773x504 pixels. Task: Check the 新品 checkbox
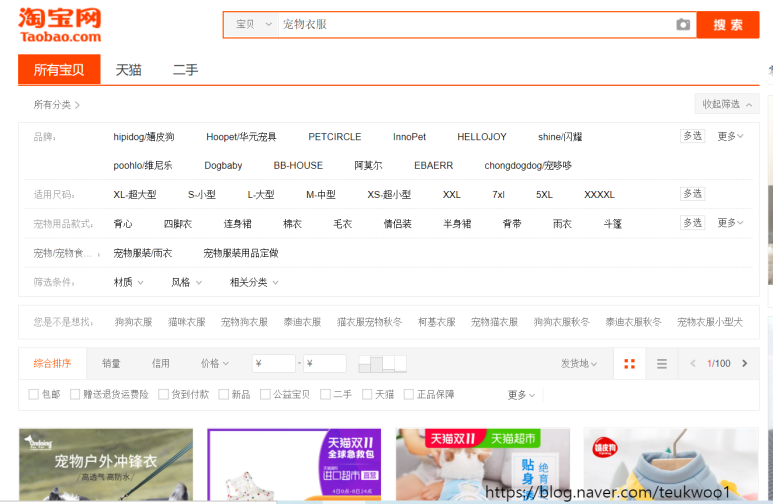pyautogui.click(x=223, y=395)
